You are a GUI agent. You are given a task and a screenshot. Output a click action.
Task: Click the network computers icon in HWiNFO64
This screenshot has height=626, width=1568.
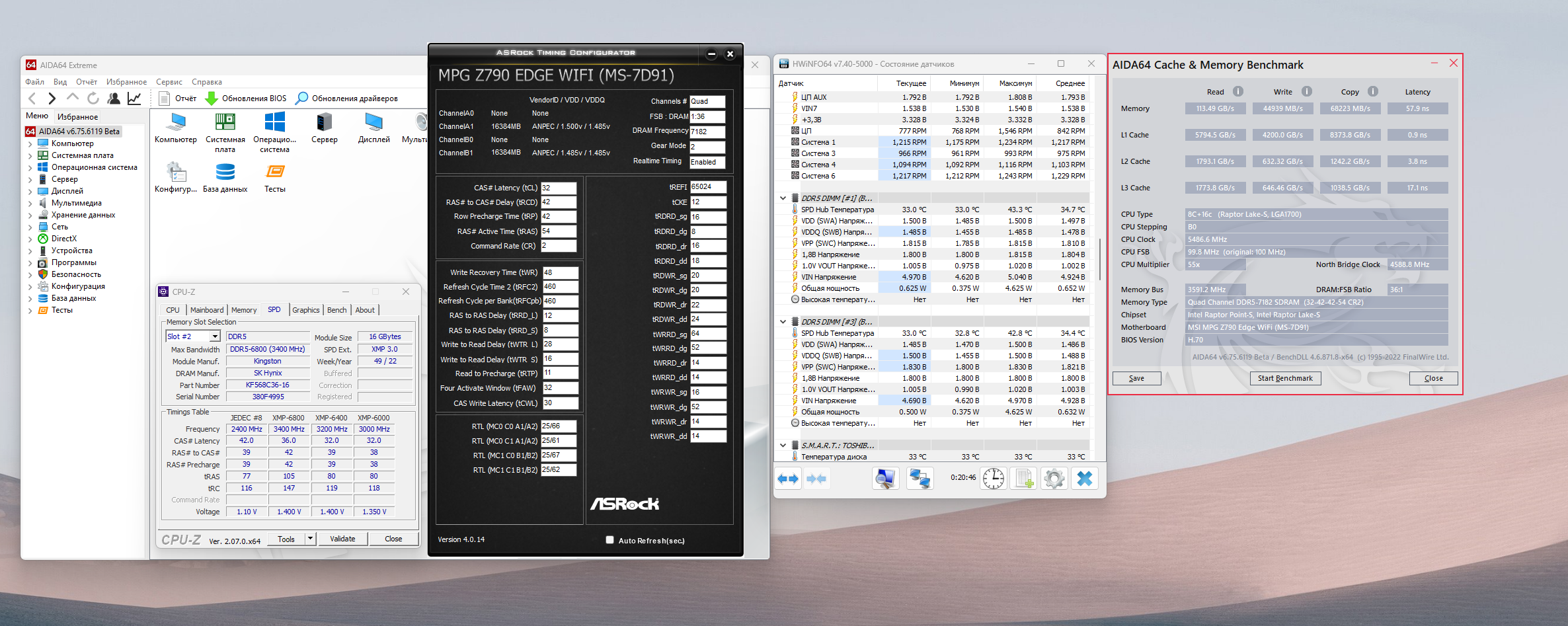tap(920, 479)
